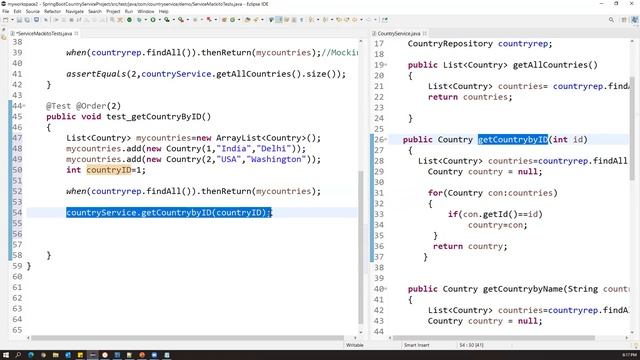Open the New Java Class dropdown arrow
The width and height of the screenshot is (640, 360).
[x=239, y=20]
